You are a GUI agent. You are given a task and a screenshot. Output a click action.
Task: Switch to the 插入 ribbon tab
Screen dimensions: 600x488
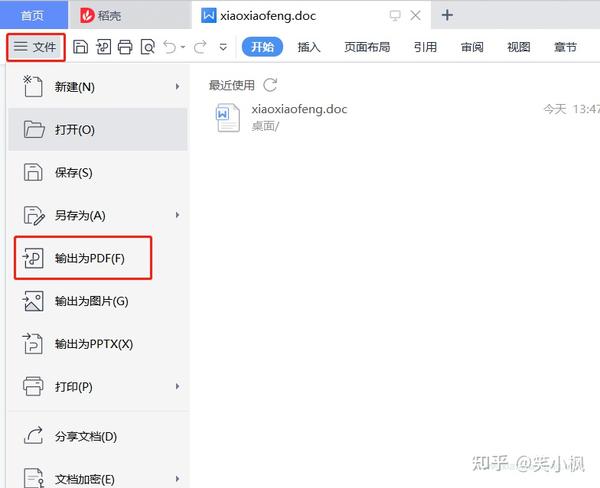pyautogui.click(x=309, y=47)
